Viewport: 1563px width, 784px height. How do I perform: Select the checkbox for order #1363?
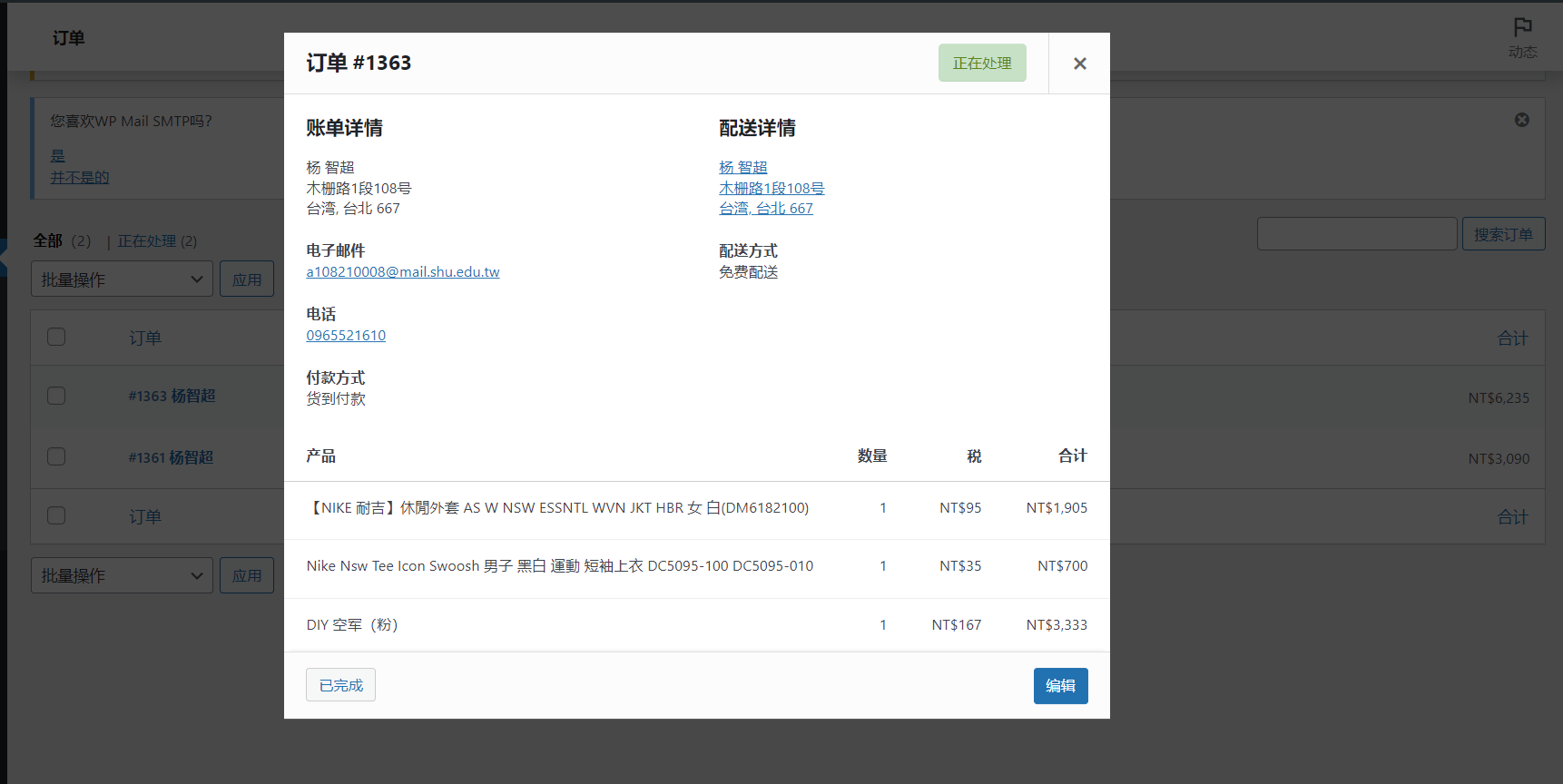point(56,396)
